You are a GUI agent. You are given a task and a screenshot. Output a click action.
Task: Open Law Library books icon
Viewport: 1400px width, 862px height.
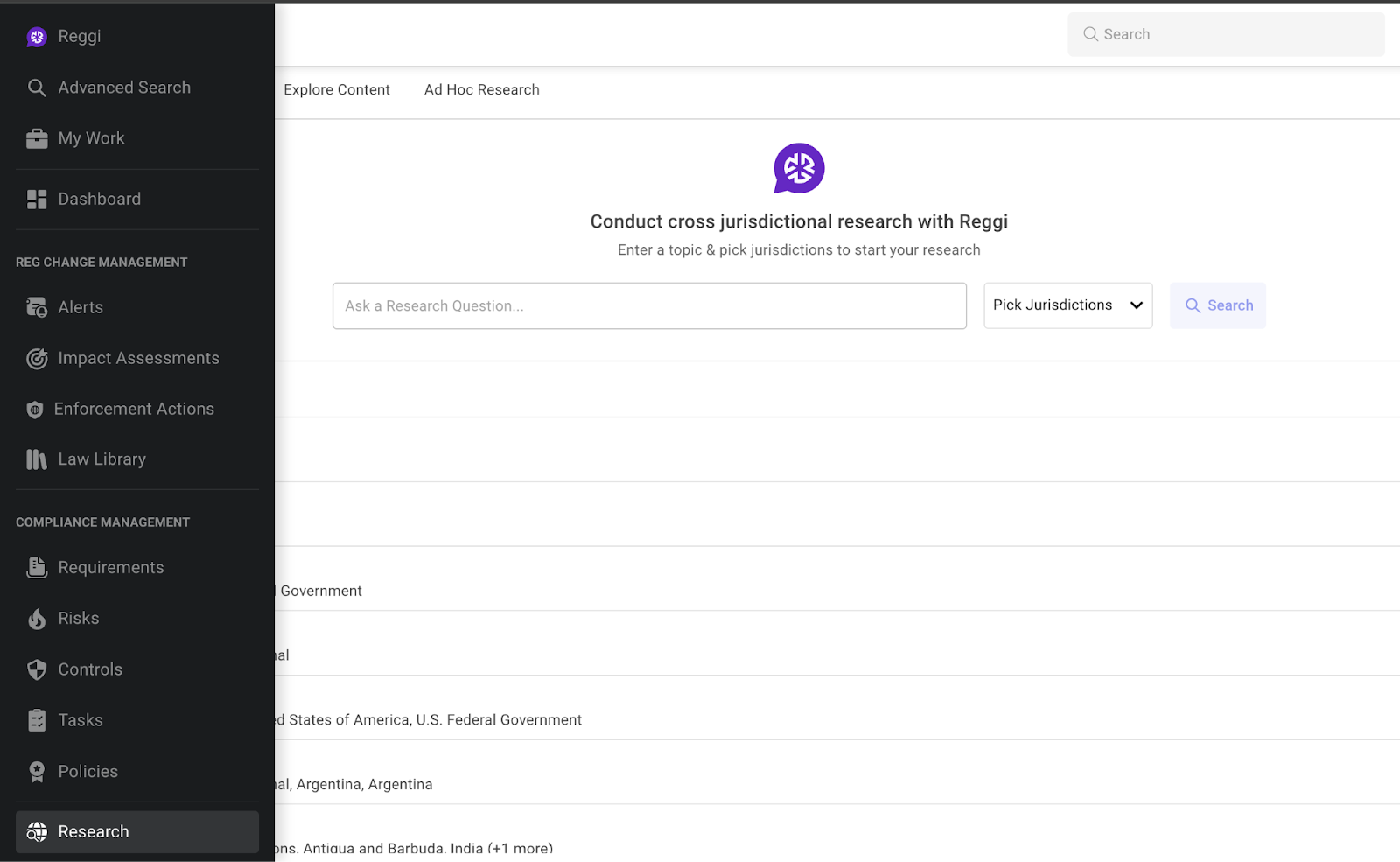(37, 459)
